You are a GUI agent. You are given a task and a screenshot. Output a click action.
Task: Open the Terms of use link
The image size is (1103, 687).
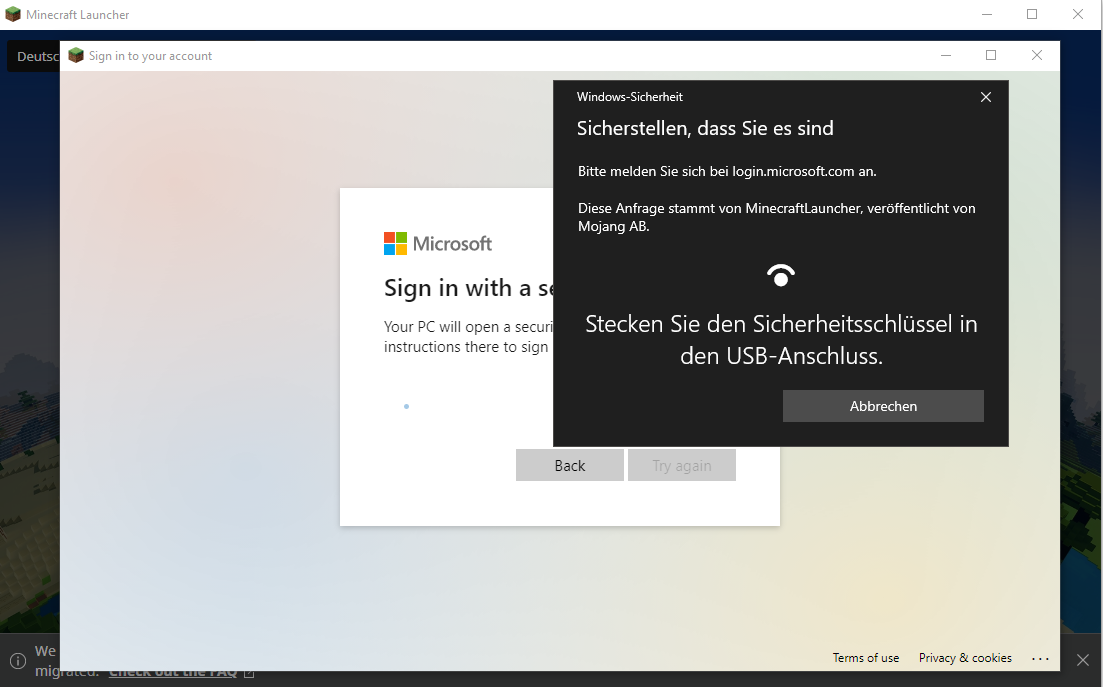866,657
